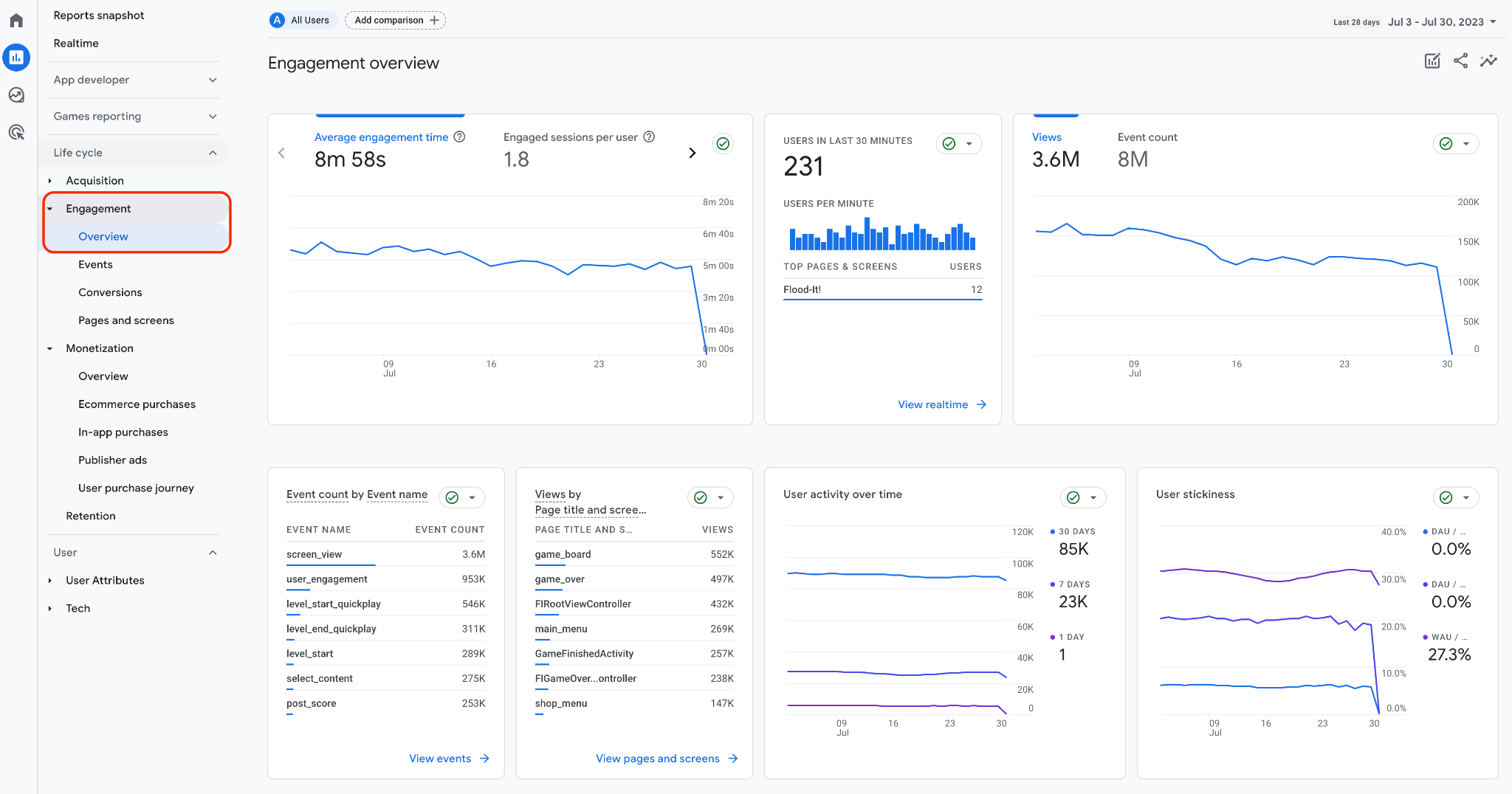Click the Flood-It! top page row
The image size is (1512, 794).
(x=883, y=289)
